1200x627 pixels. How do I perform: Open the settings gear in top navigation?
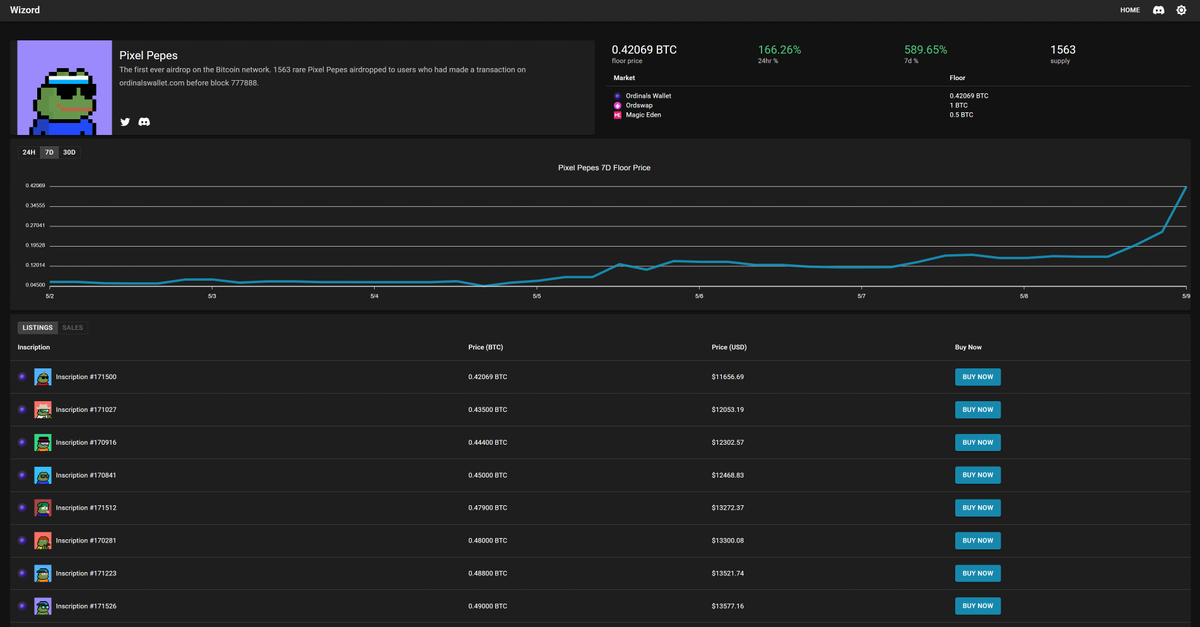tap(1181, 10)
